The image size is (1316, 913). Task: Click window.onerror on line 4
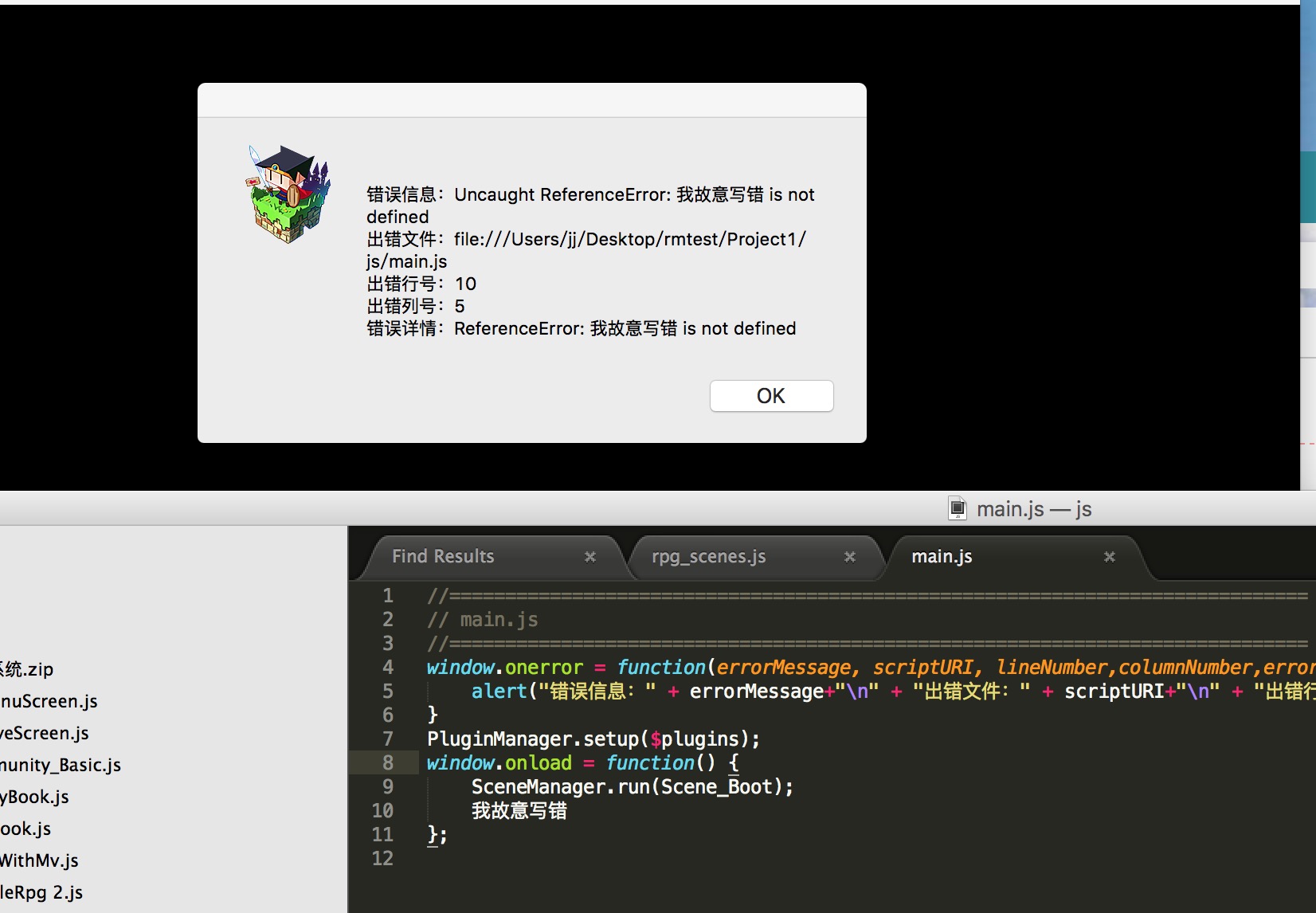[505, 667]
